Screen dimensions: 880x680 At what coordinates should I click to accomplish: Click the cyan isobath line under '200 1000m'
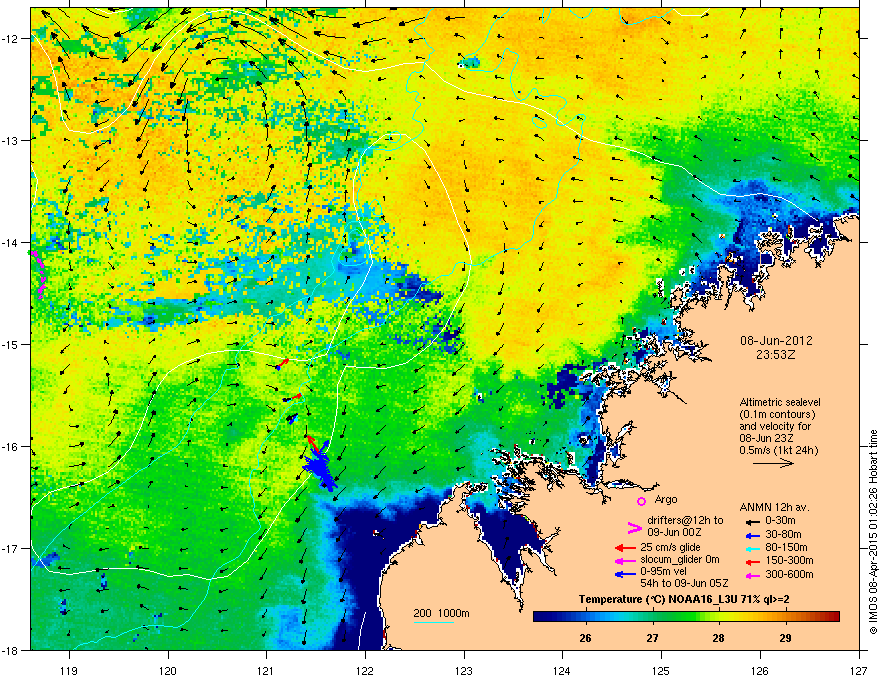pyautogui.click(x=433, y=622)
